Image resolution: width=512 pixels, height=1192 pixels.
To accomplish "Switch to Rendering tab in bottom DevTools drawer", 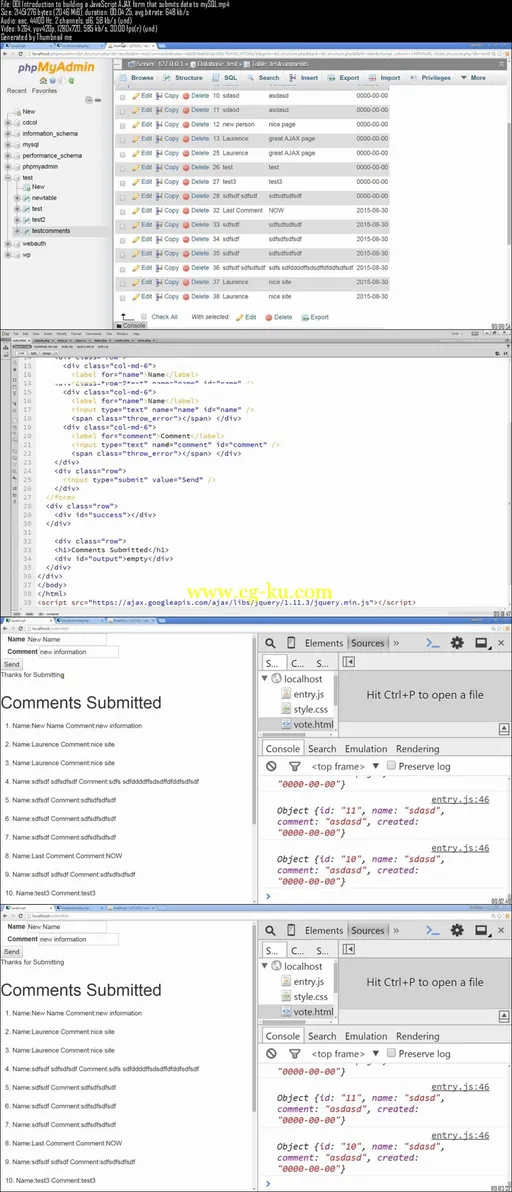I will 418,1036.
